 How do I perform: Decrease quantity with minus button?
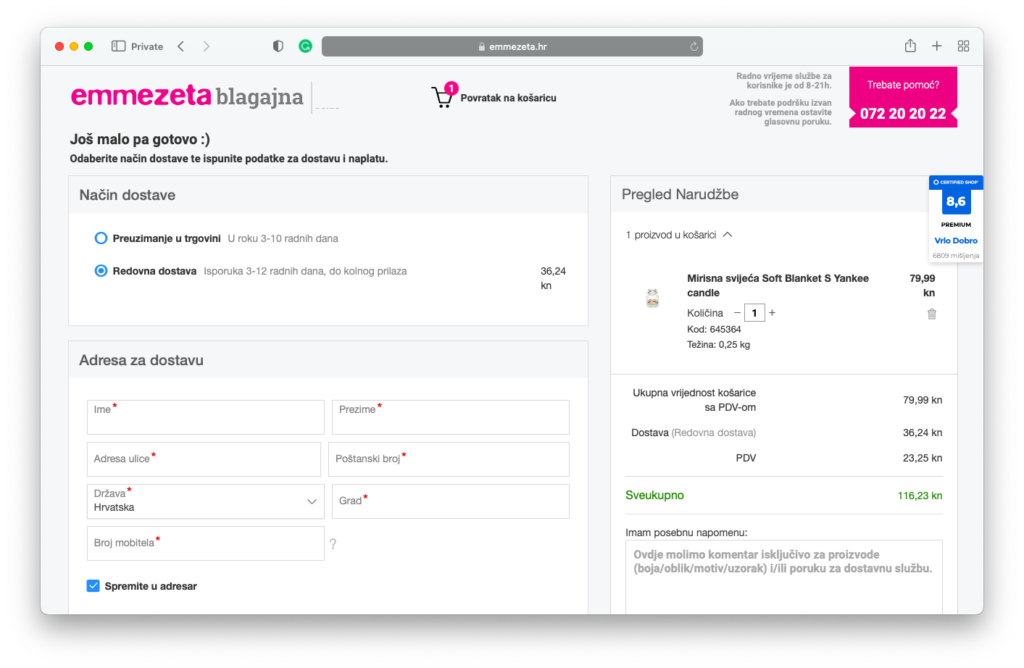pos(737,313)
